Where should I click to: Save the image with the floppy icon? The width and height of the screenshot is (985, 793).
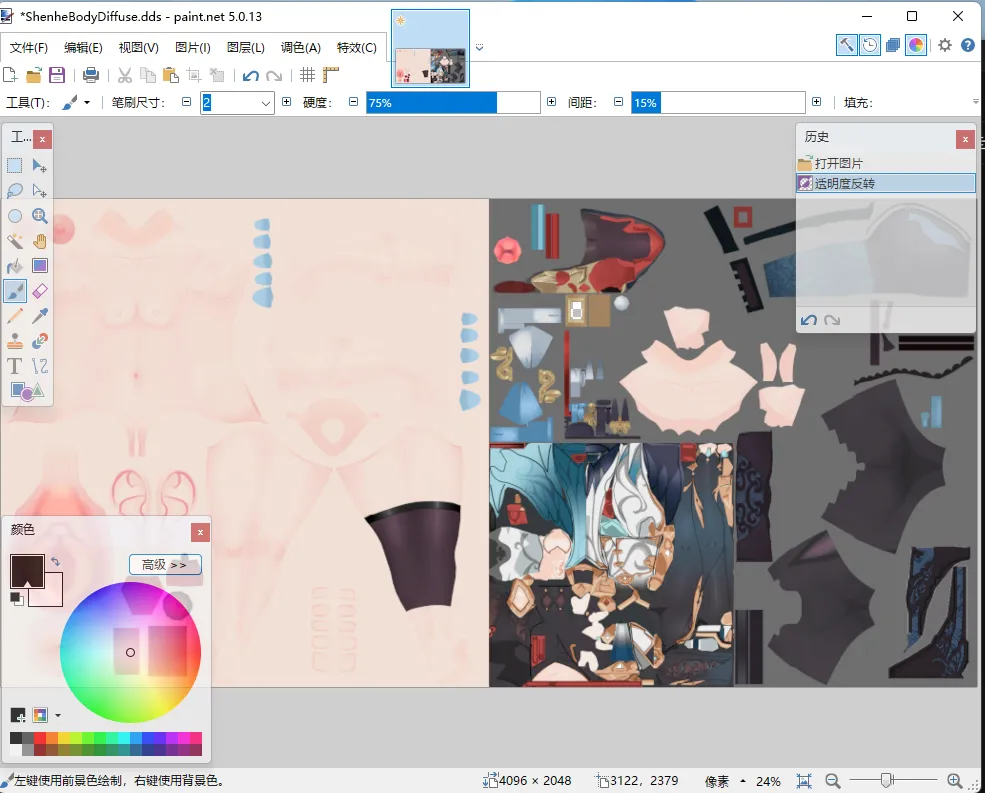[x=57, y=75]
